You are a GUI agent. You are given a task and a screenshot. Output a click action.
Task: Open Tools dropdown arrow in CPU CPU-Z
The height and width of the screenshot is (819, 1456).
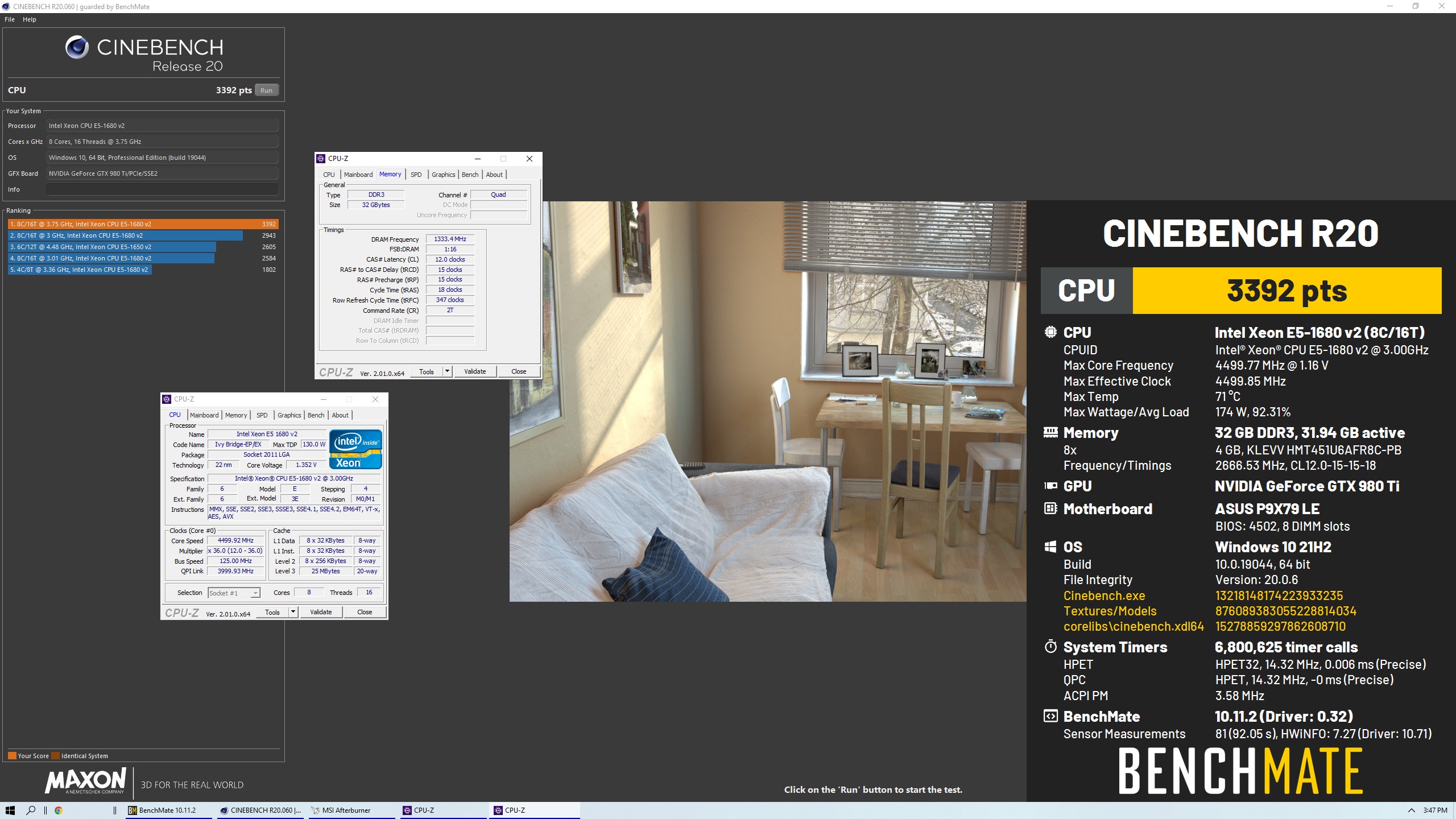pyautogui.click(x=293, y=612)
